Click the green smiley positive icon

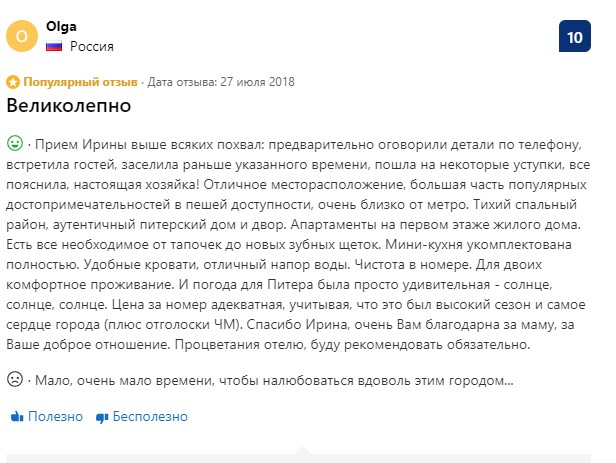(15, 143)
